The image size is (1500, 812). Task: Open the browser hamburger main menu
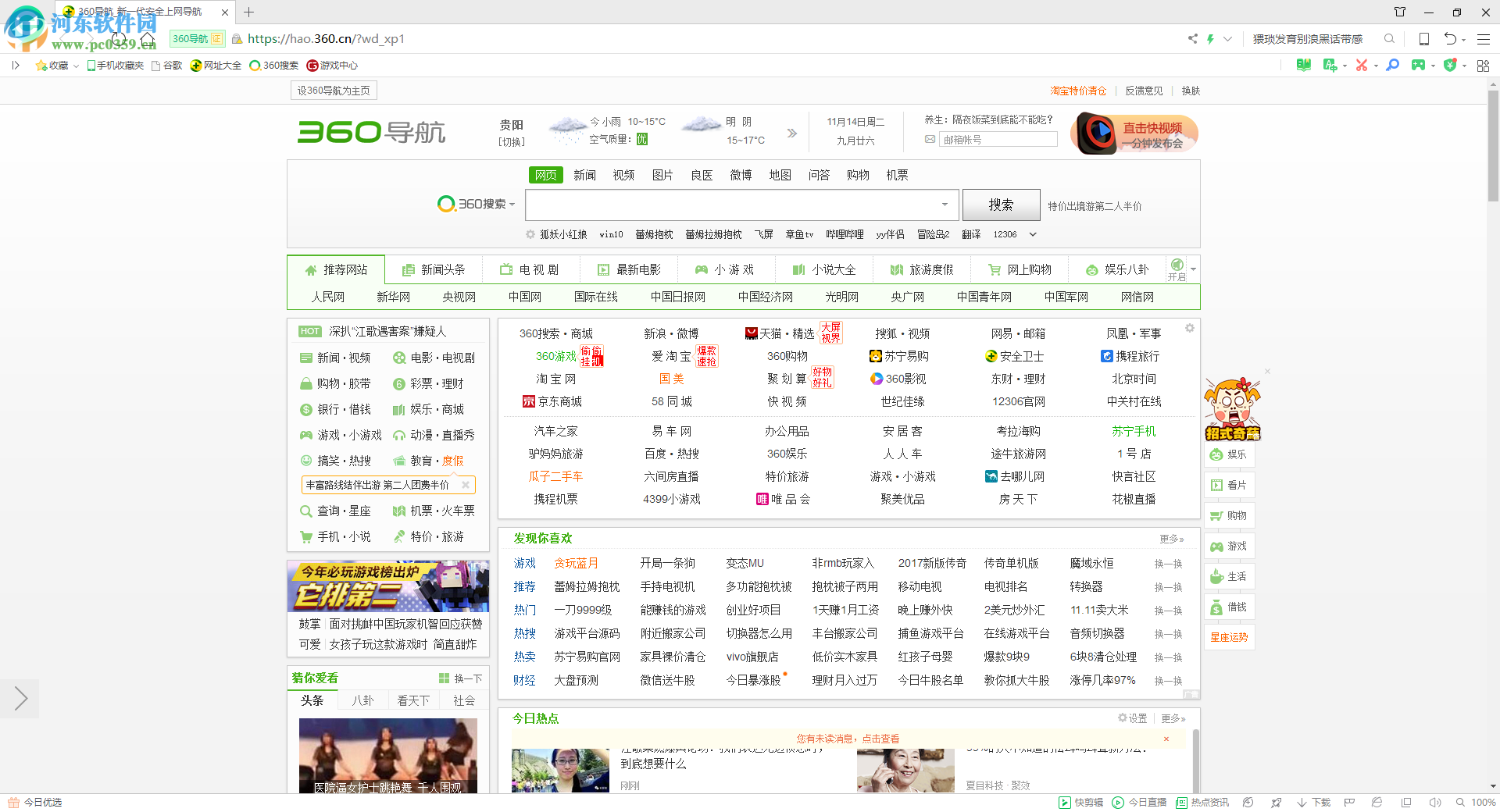coord(1484,38)
